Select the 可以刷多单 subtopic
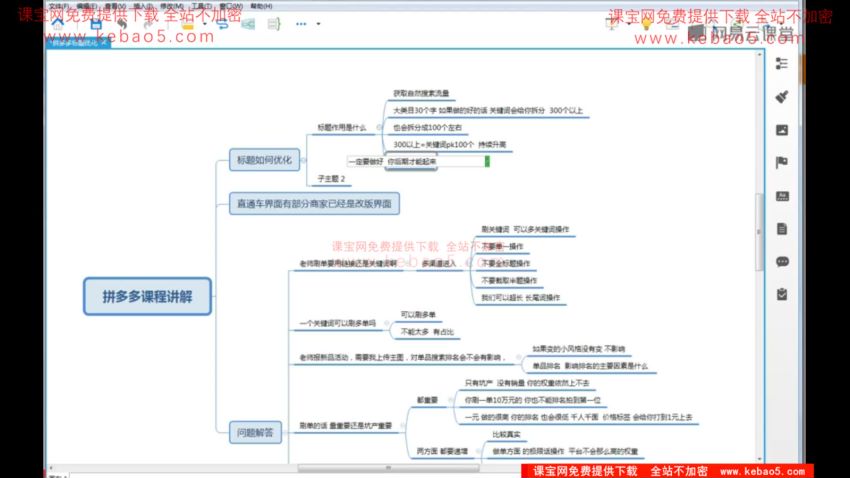 [418, 315]
